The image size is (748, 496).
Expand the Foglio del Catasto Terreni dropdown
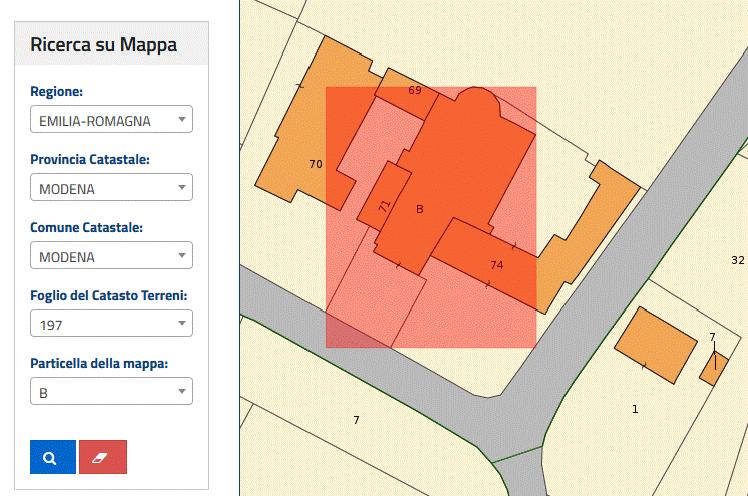(111, 324)
